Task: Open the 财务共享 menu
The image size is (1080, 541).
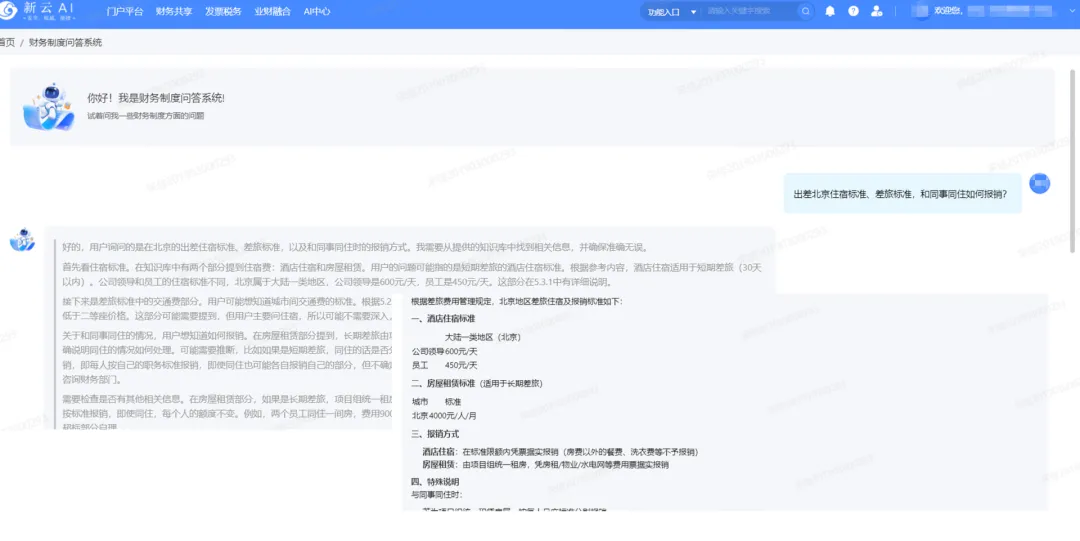Action: coord(174,12)
